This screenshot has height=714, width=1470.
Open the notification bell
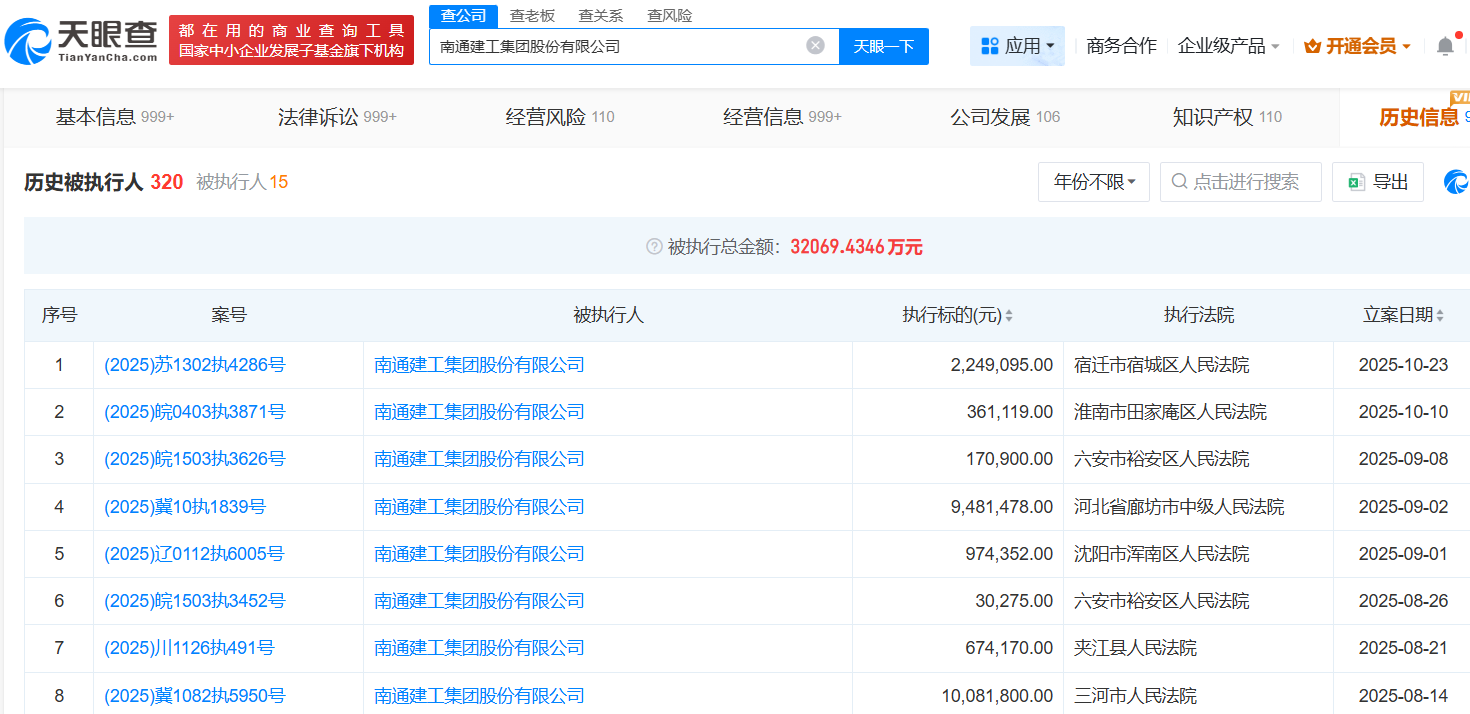pos(1445,46)
